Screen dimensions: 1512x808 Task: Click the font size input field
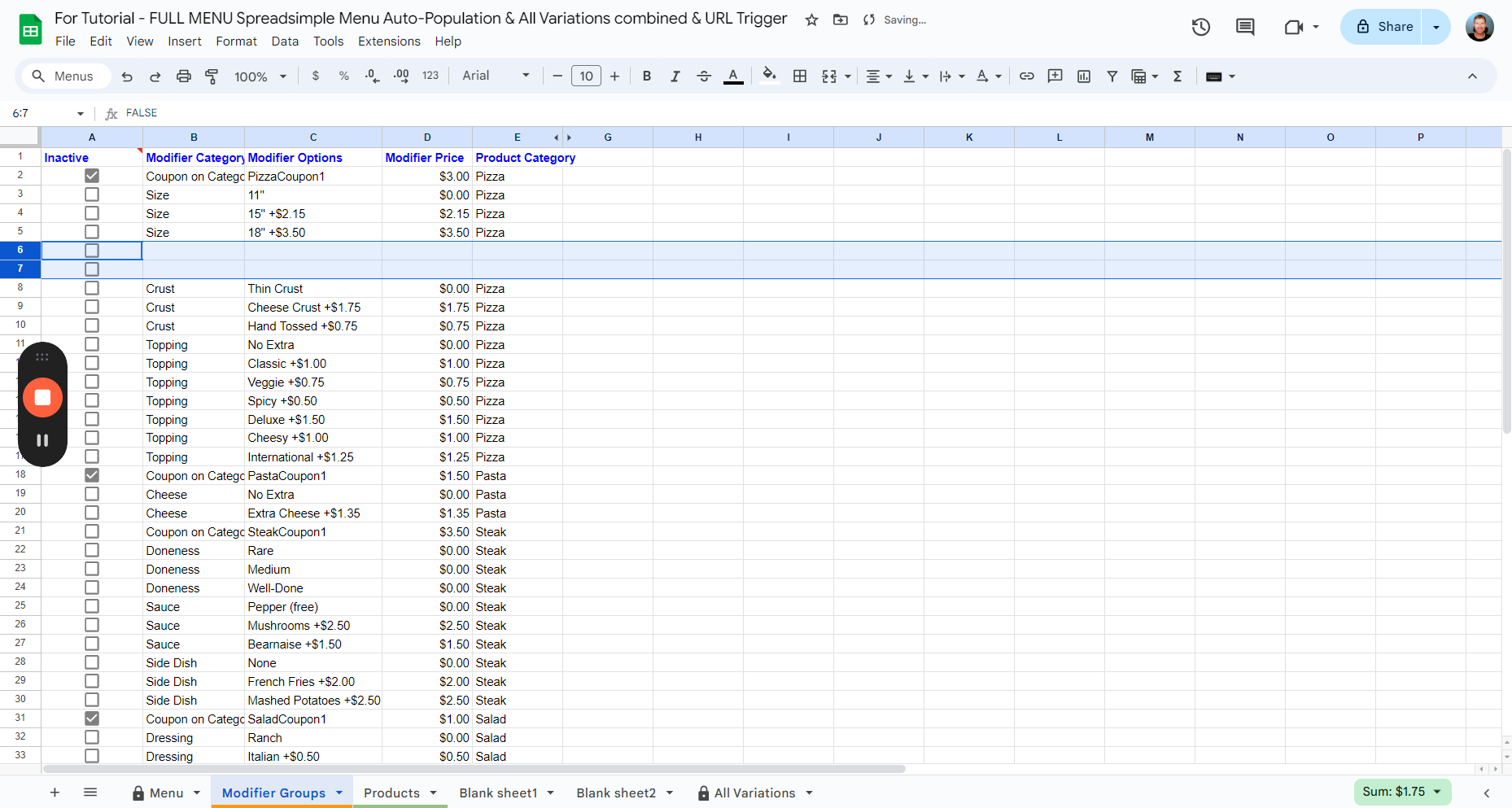click(x=586, y=76)
